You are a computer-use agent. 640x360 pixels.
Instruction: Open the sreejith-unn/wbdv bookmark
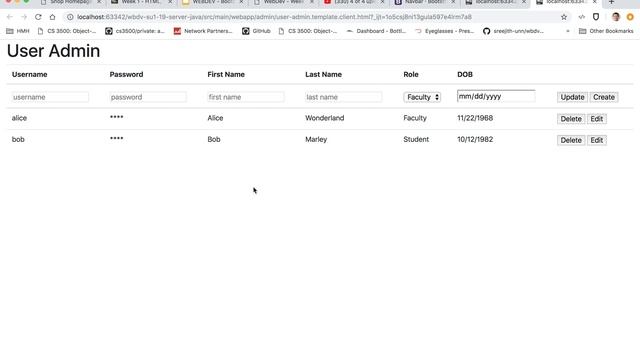pyautogui.click(x=513, y=31)
